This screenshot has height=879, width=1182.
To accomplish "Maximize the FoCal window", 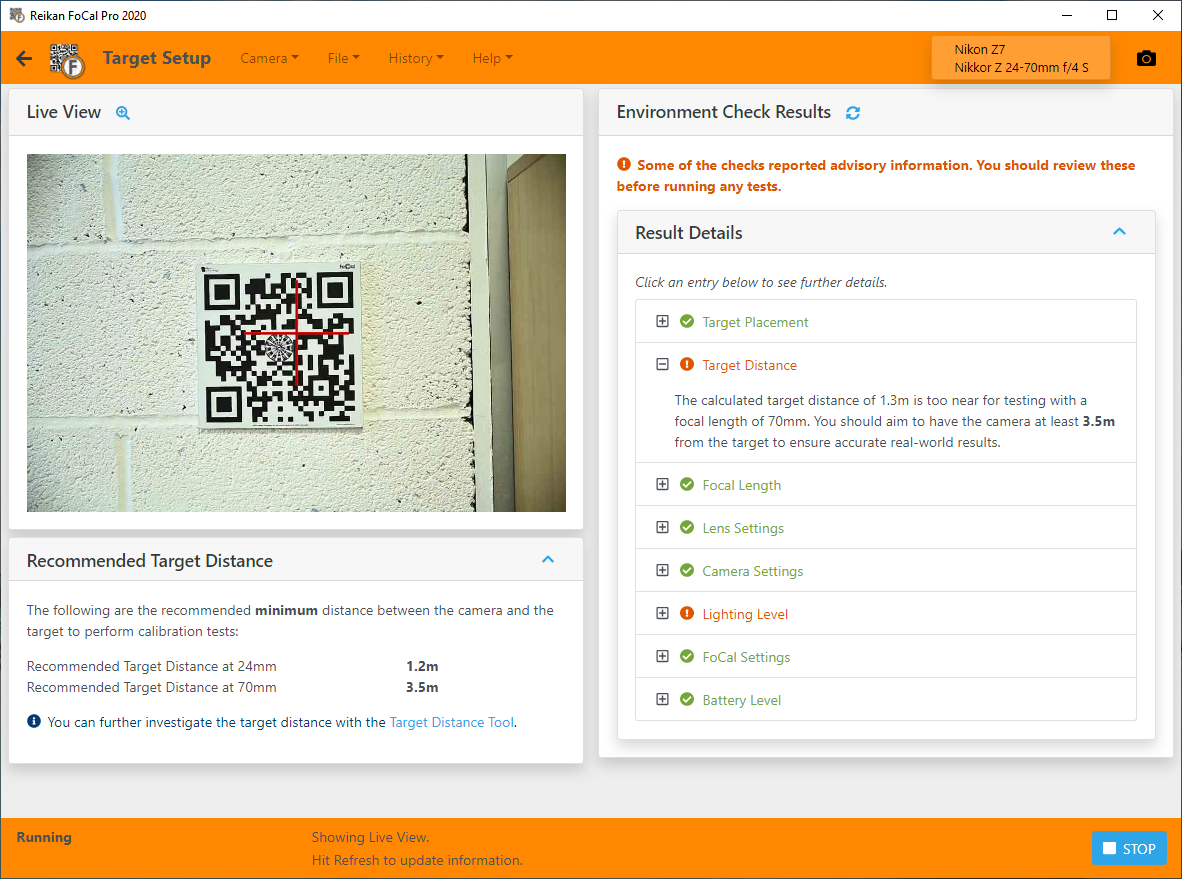I will click(1112, 15).
